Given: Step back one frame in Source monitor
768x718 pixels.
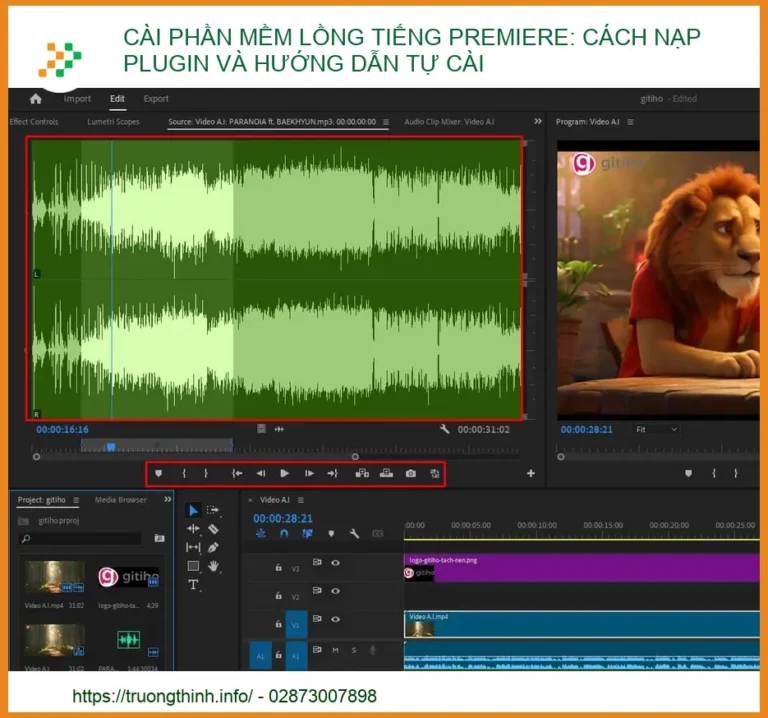Looking at the screenshot, I should click(x=261, y=474).
